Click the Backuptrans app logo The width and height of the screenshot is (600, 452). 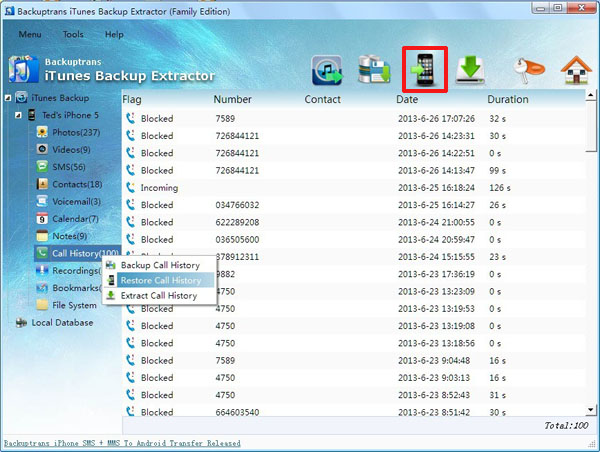[x=23, y=69]
